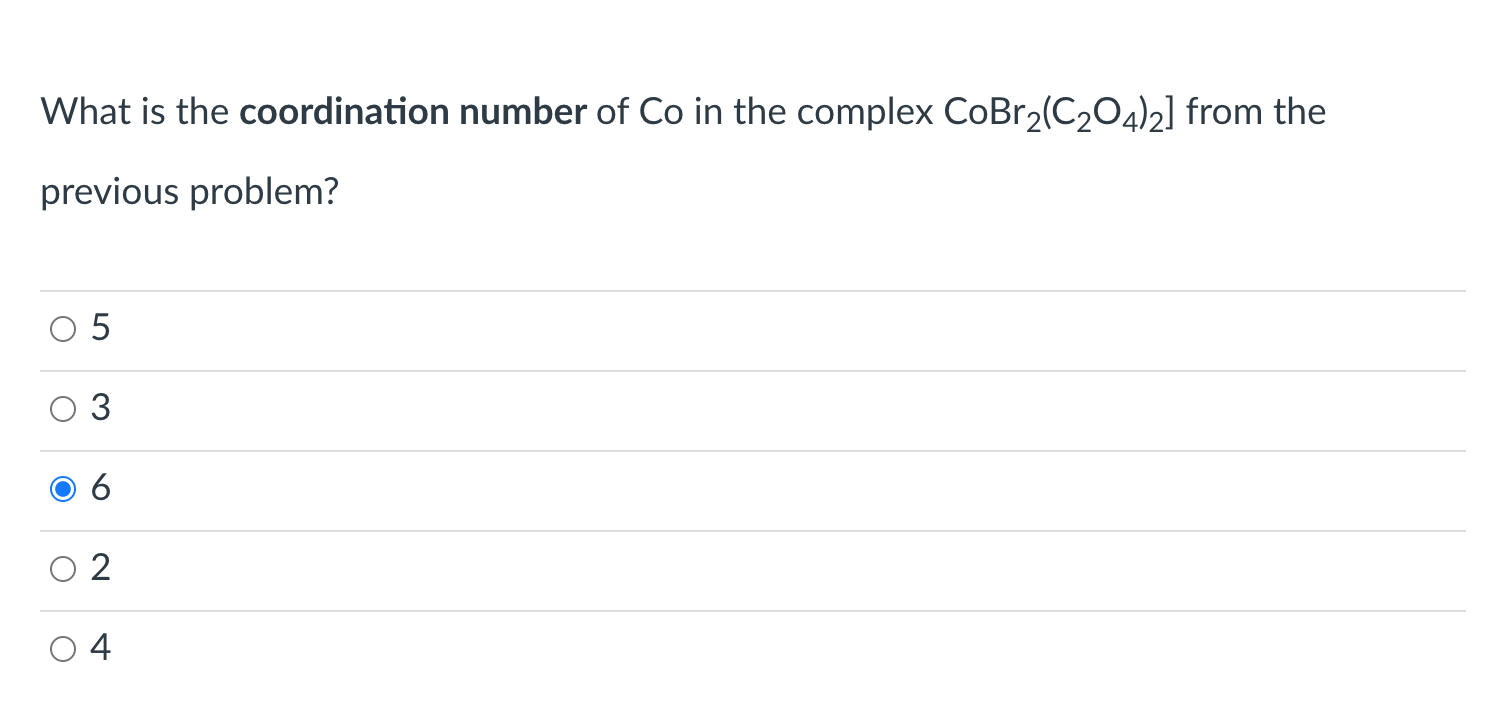The height and width of the screenshot is (724, 1506).
Task: Select the radio button for answer 3
Action: point(63,408)
